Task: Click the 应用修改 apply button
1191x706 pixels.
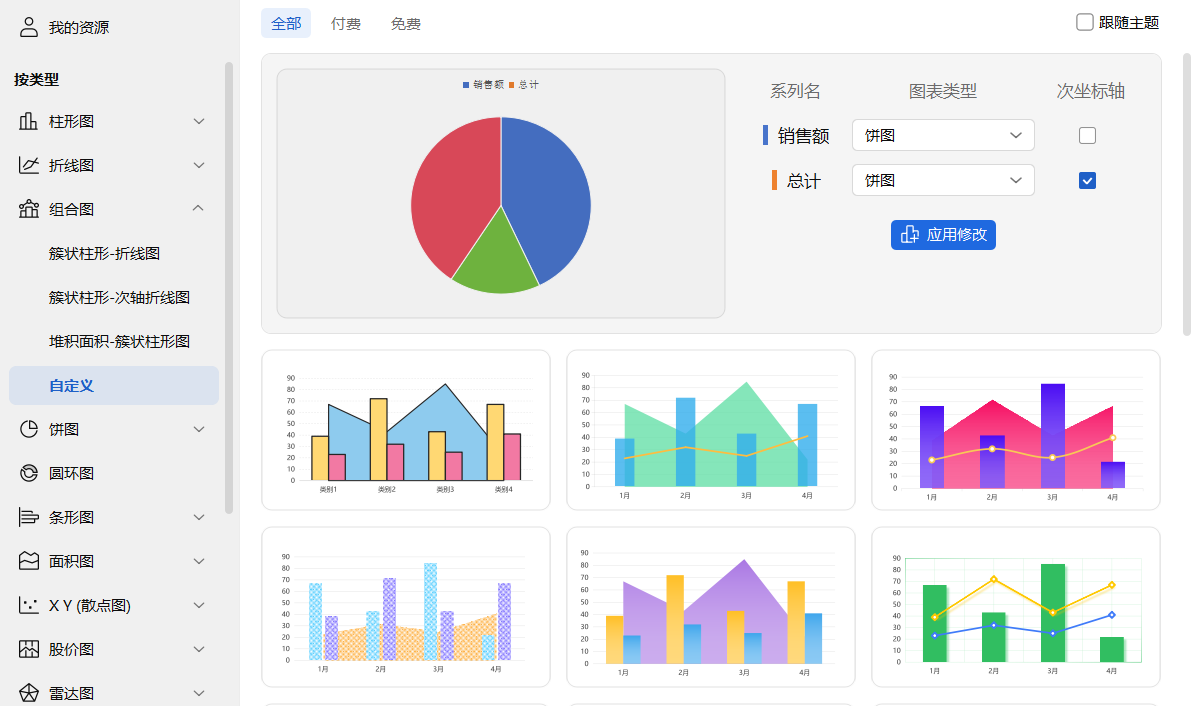Action: point(943,234)
